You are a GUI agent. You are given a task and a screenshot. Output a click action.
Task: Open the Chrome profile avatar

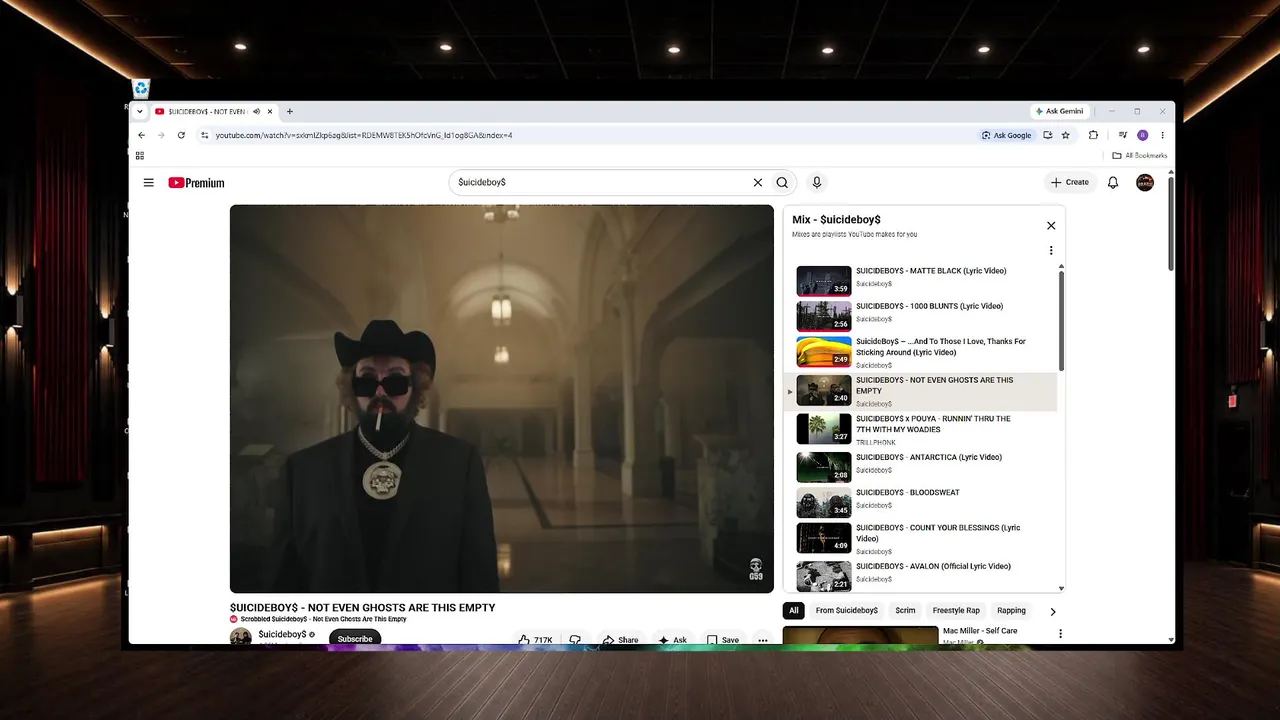(1143, 135)
